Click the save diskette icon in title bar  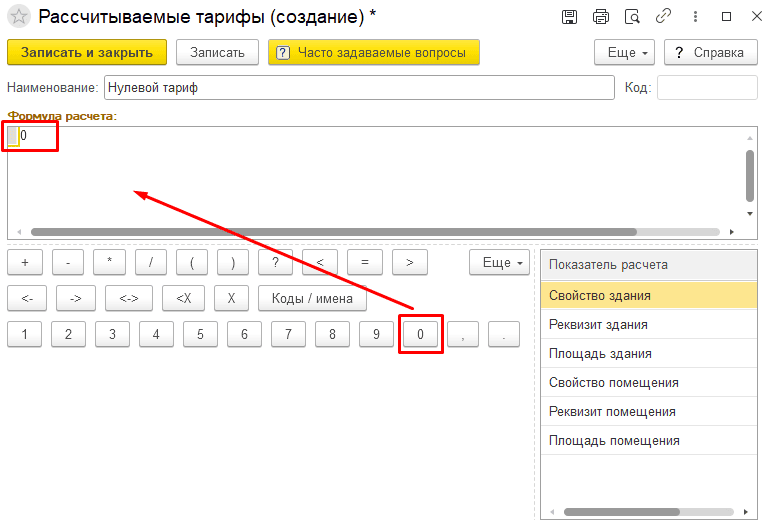pos(569,17)
